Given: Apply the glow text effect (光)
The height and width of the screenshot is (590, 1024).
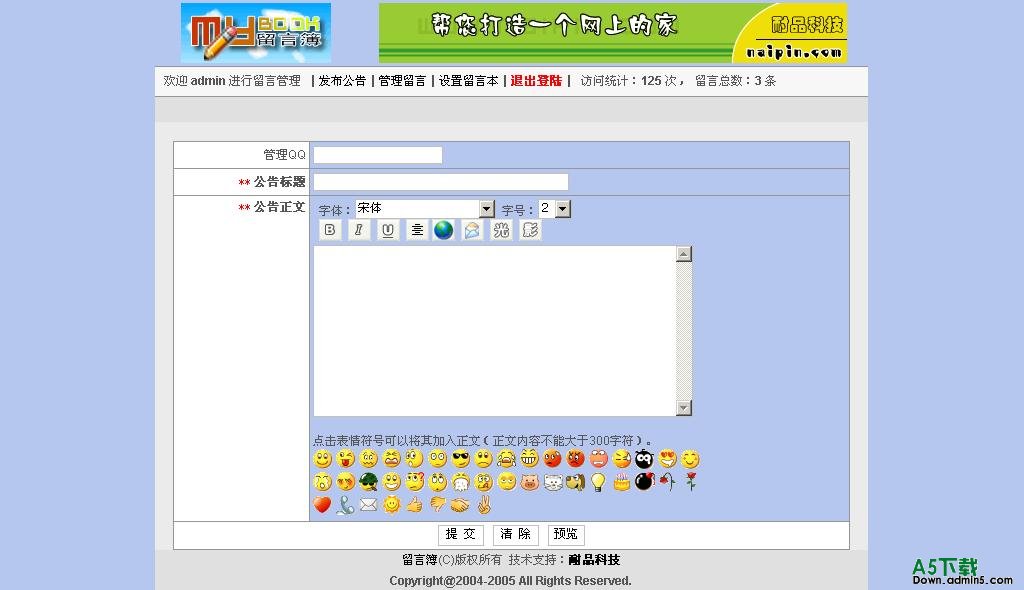Looking at the screenshot, I should click(x=501, y=230).
